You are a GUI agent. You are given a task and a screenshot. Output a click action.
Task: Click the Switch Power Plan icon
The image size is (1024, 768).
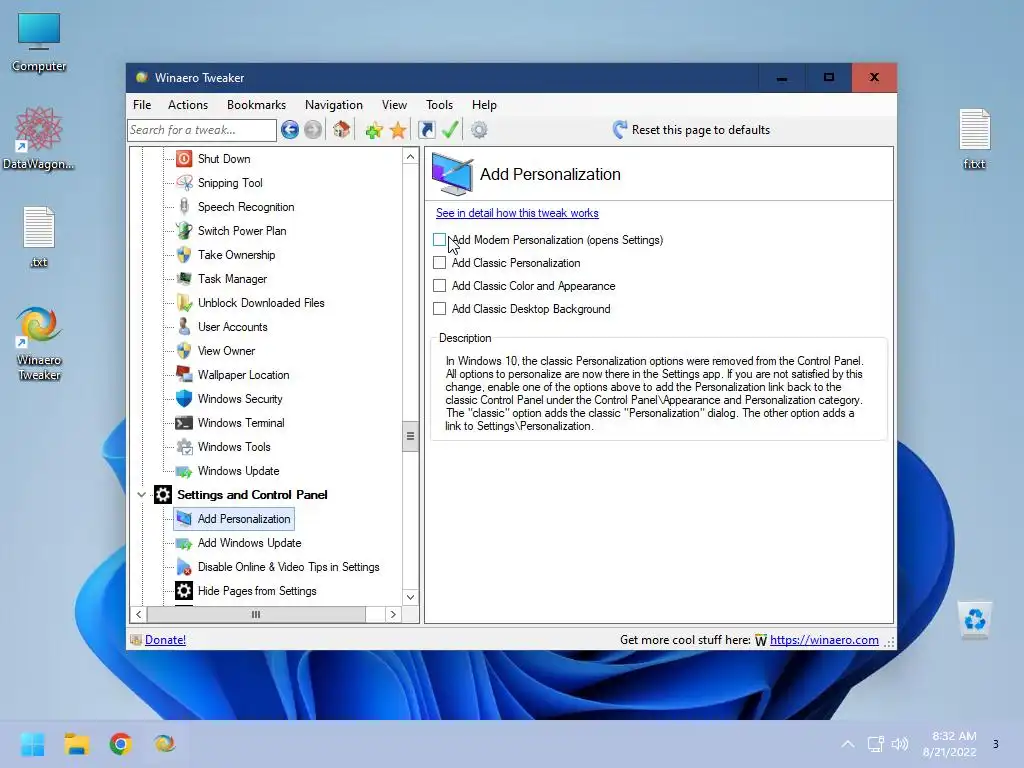coord(184,231)
